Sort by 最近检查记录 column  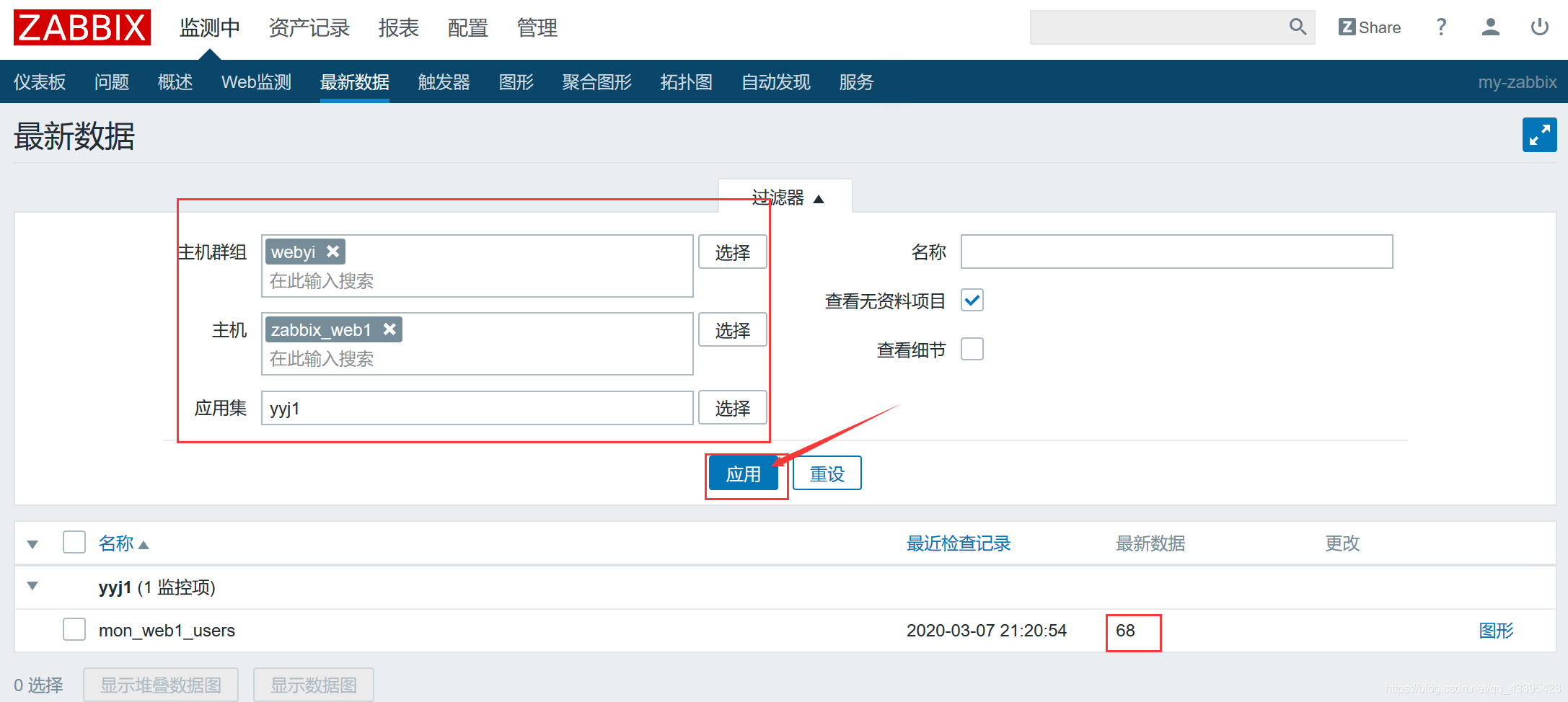(x=959, y=543)
